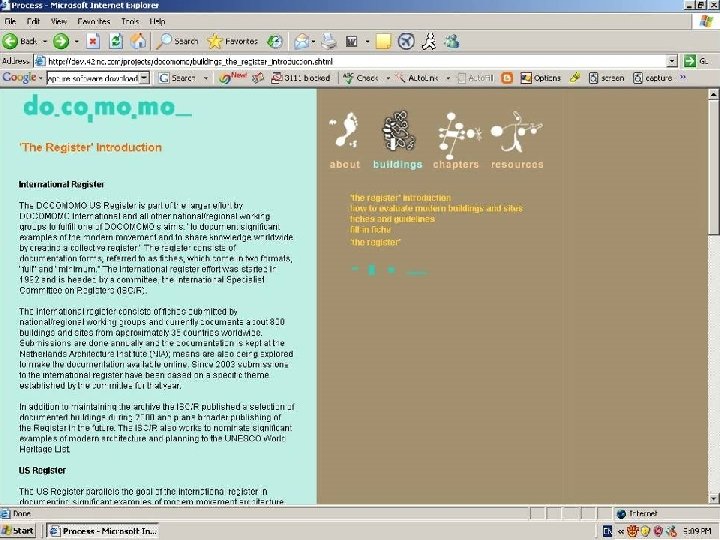Click the MSN Messenger people icon
This screenshot has width=720, height=540.
pos(452,41)
